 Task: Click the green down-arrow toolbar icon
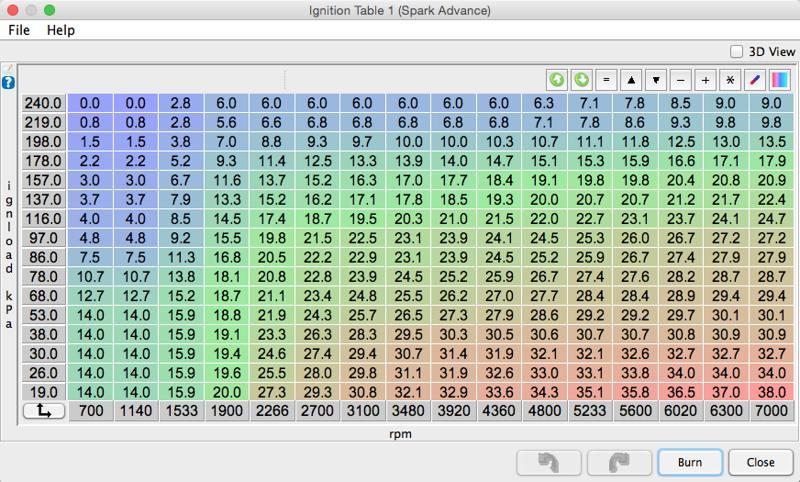(581, 79)
